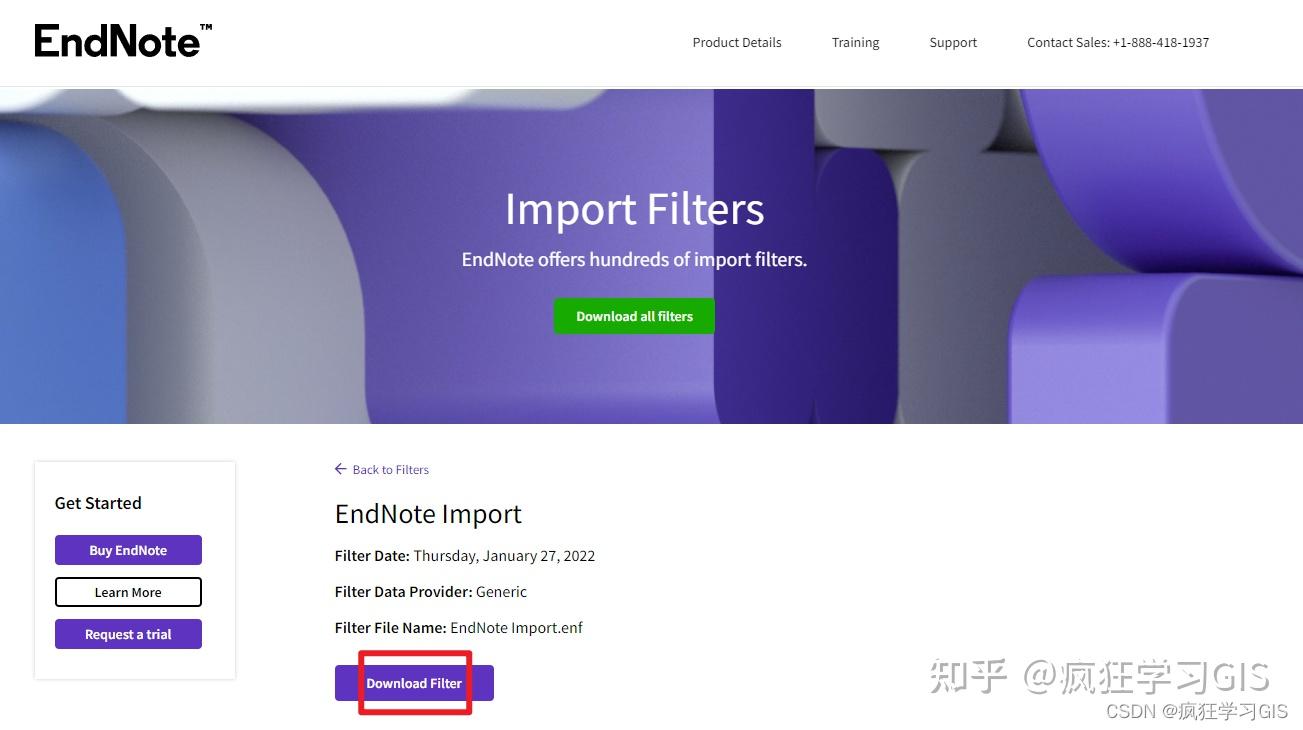Open the Product Details menu item
Viewport: 1303px width, 730px height.
point(737,42)
